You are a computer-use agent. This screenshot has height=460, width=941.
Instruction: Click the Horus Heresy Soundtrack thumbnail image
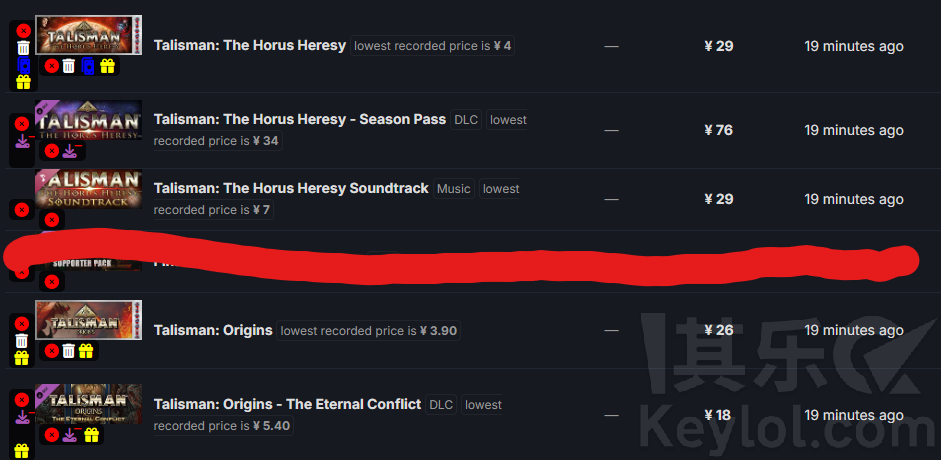click(88, 189)
